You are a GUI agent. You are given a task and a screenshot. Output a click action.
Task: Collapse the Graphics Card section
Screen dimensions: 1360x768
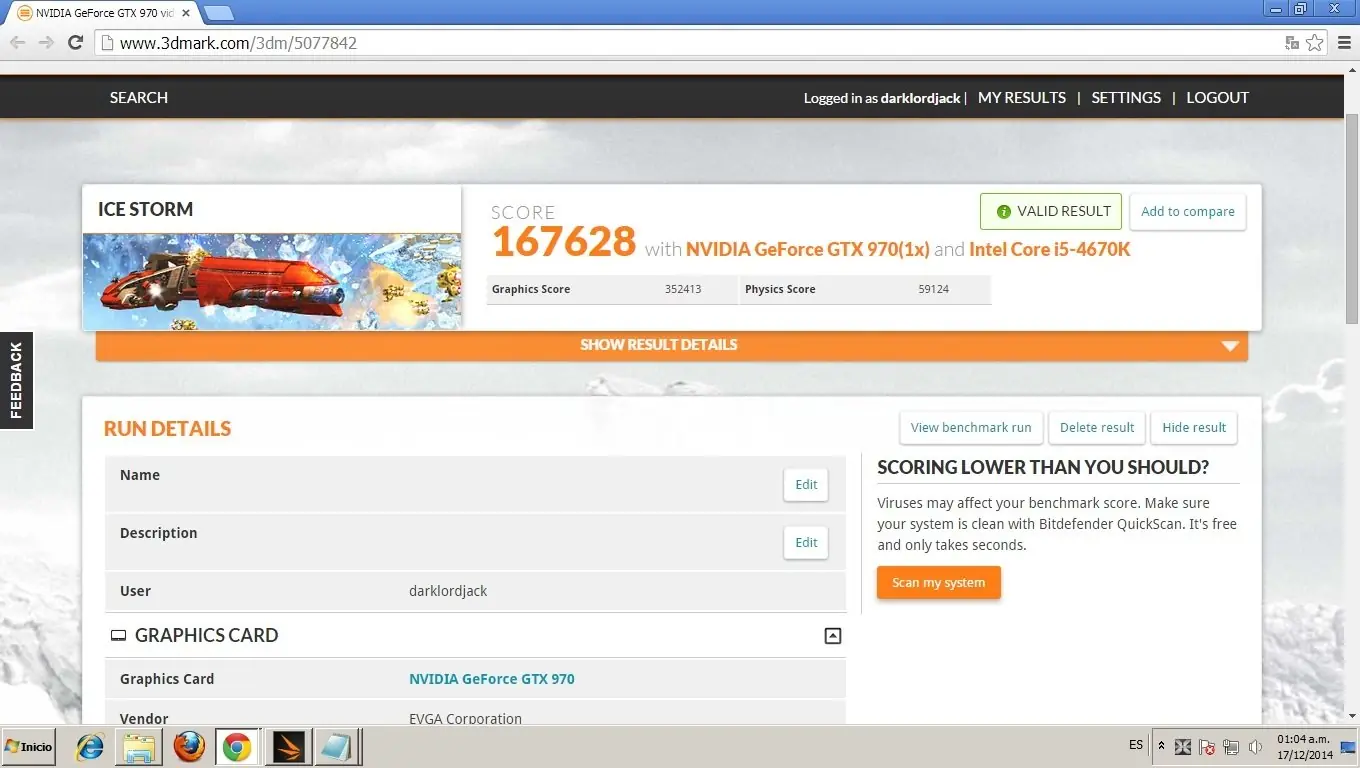(x=832, y=636)
